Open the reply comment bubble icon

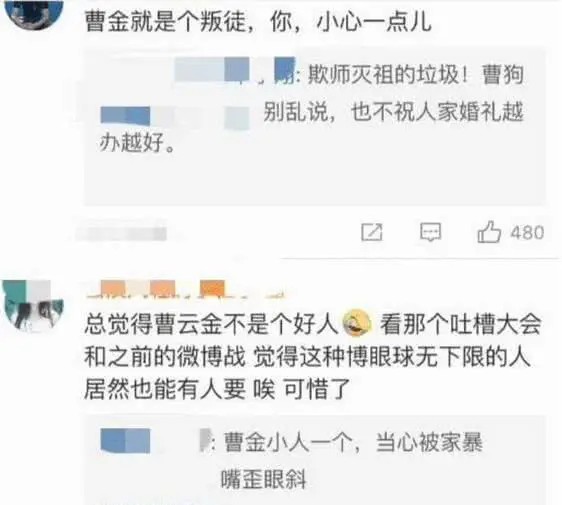click(430, 232)
